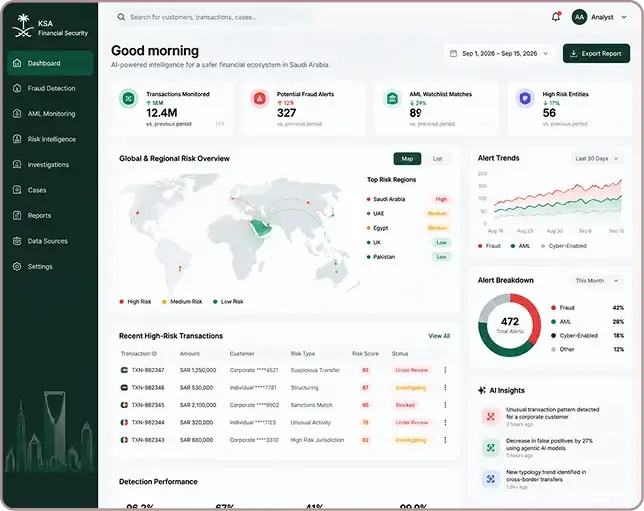Select Egypt in Top Risk Regions

[x=408, y=228]
